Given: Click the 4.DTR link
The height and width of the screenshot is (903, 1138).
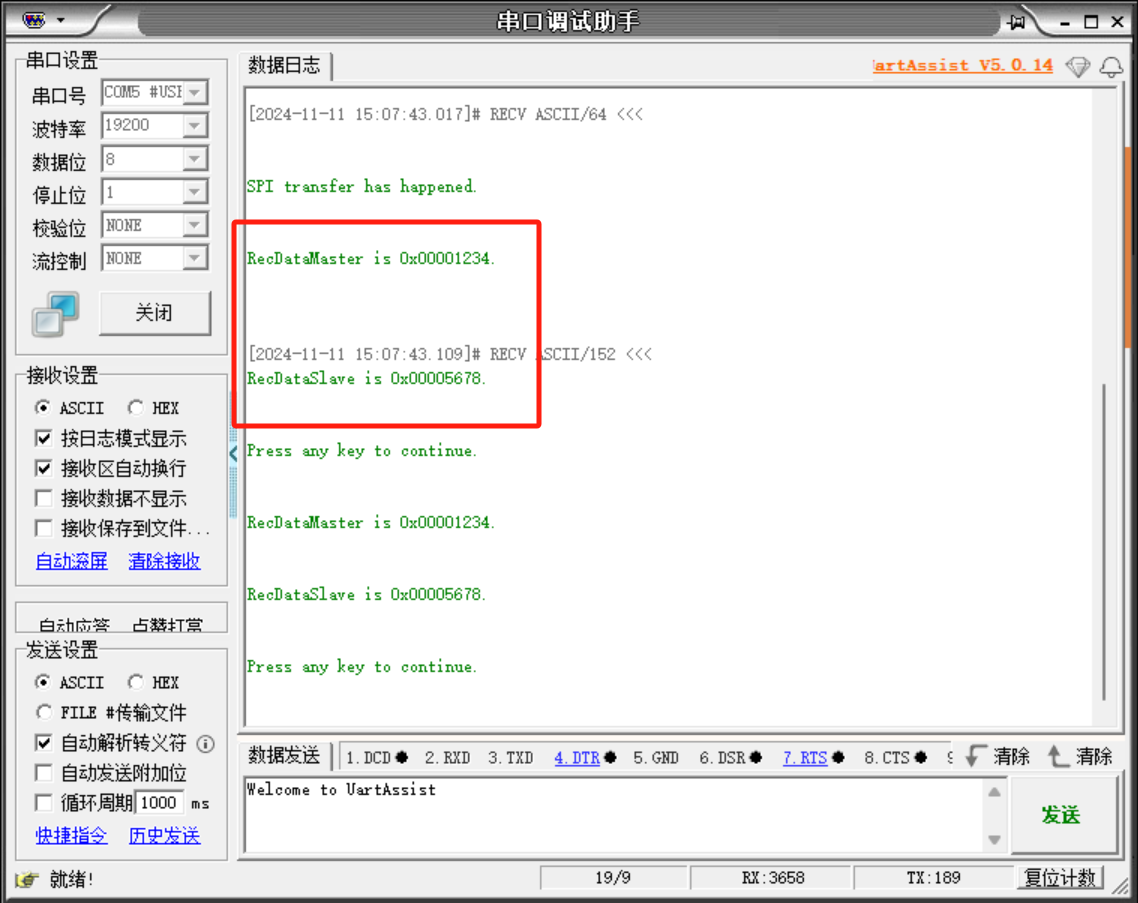Looking at the screenshot, I should (577, 758).
